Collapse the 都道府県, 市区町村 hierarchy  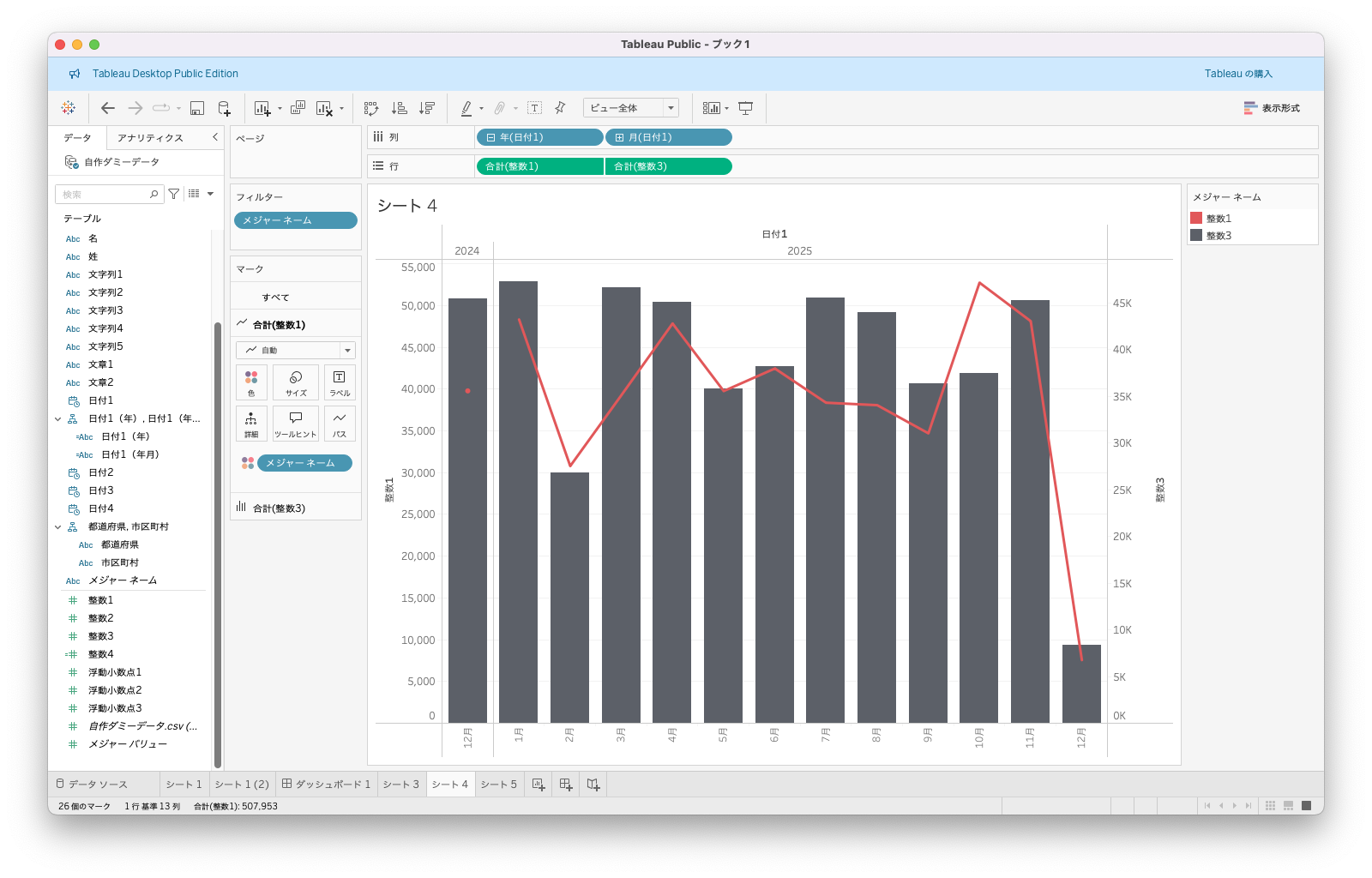[x=58, y=527]
